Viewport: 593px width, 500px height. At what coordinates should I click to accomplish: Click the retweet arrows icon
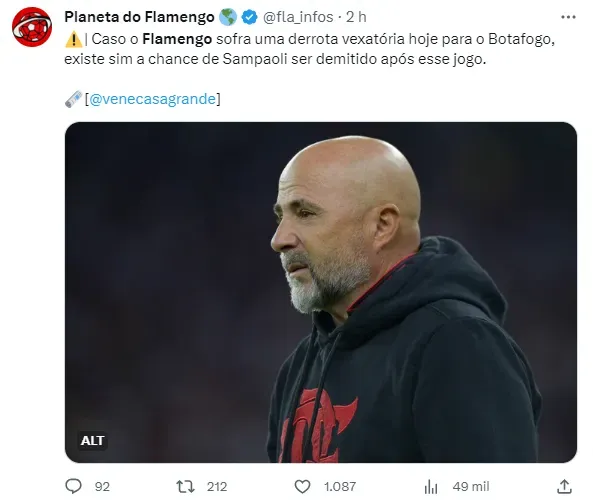tap(185, 486)
